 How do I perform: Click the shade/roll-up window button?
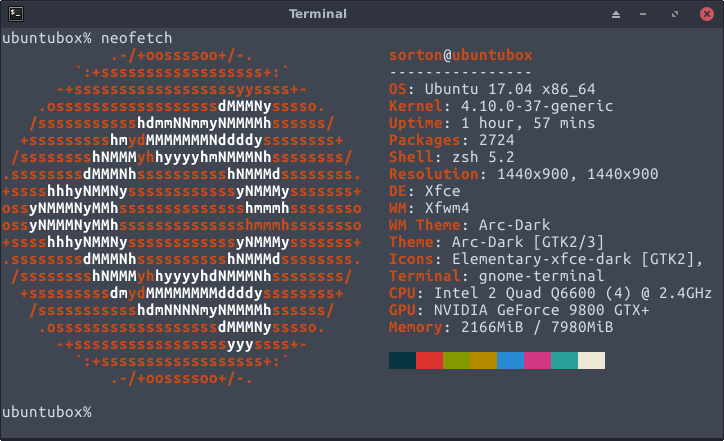pos(616,14)
